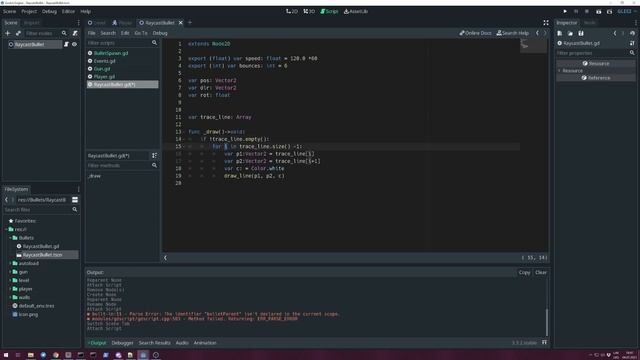
Task: Open the script editor Go To menu
Action: 141,33
